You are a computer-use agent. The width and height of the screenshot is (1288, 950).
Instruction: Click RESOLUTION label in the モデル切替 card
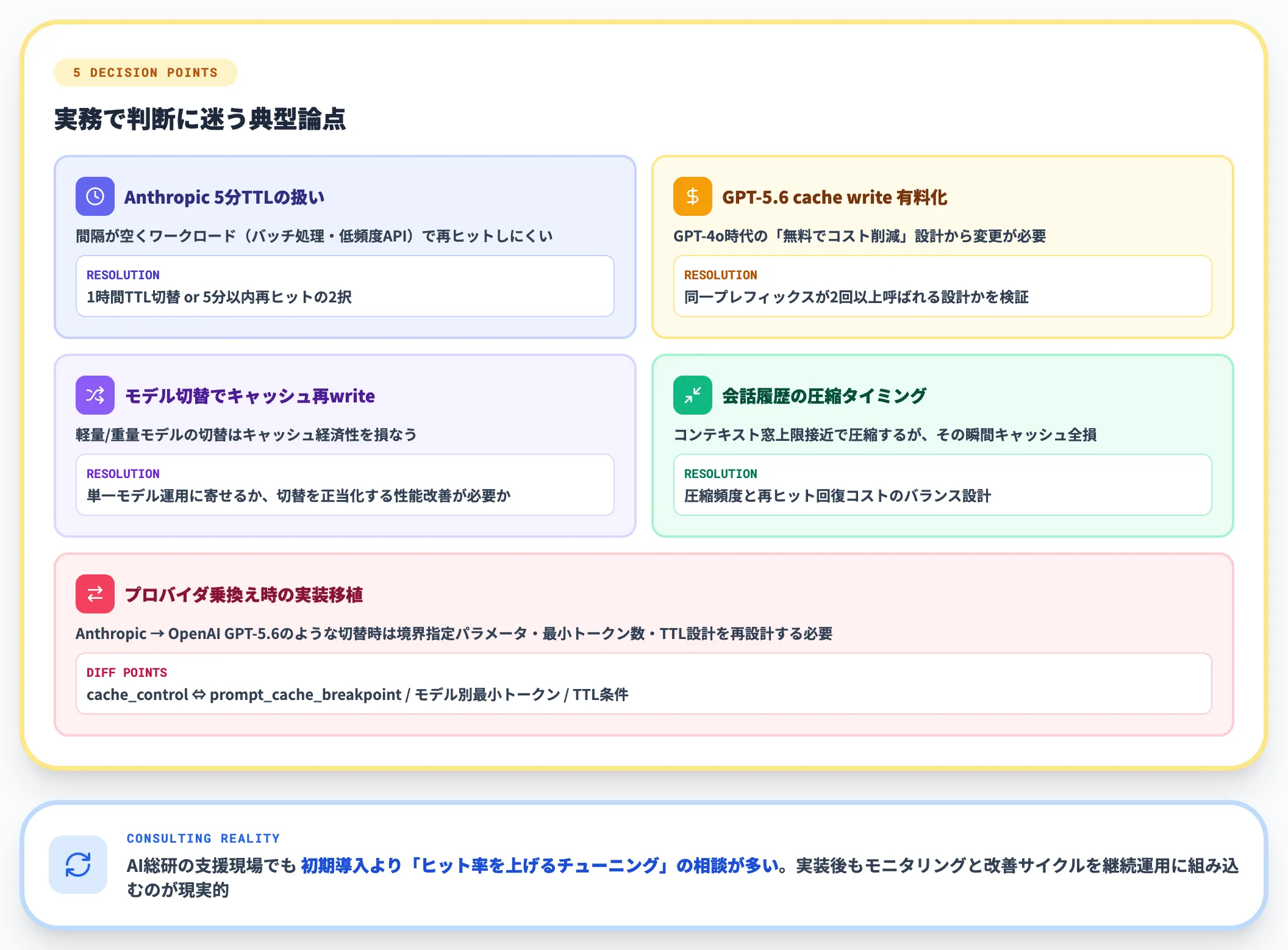[x=123, y=474]
